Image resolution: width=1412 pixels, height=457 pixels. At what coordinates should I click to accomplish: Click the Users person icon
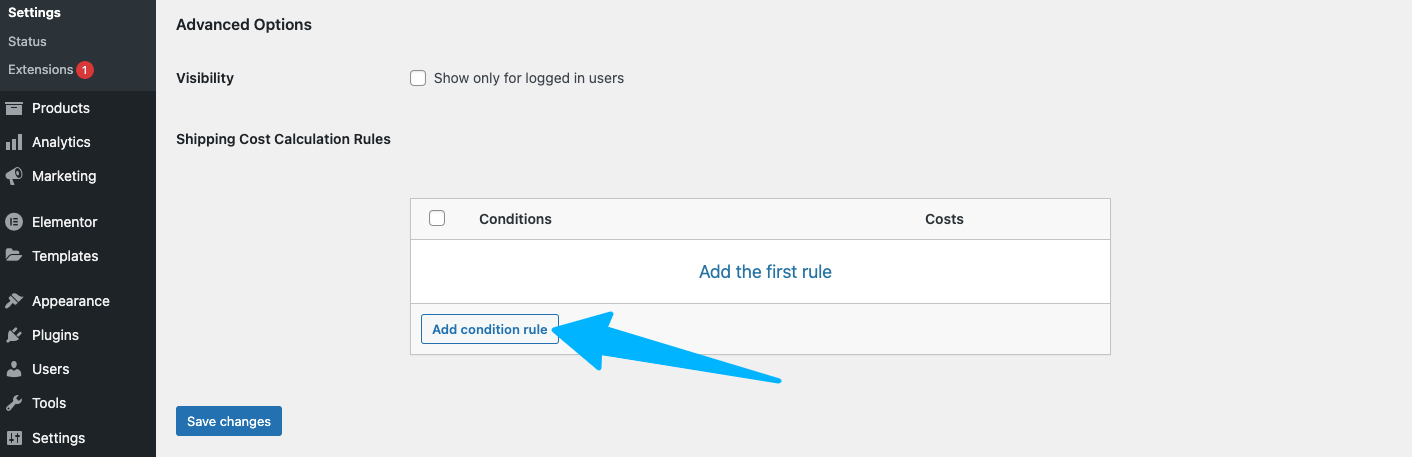(14, 369)
